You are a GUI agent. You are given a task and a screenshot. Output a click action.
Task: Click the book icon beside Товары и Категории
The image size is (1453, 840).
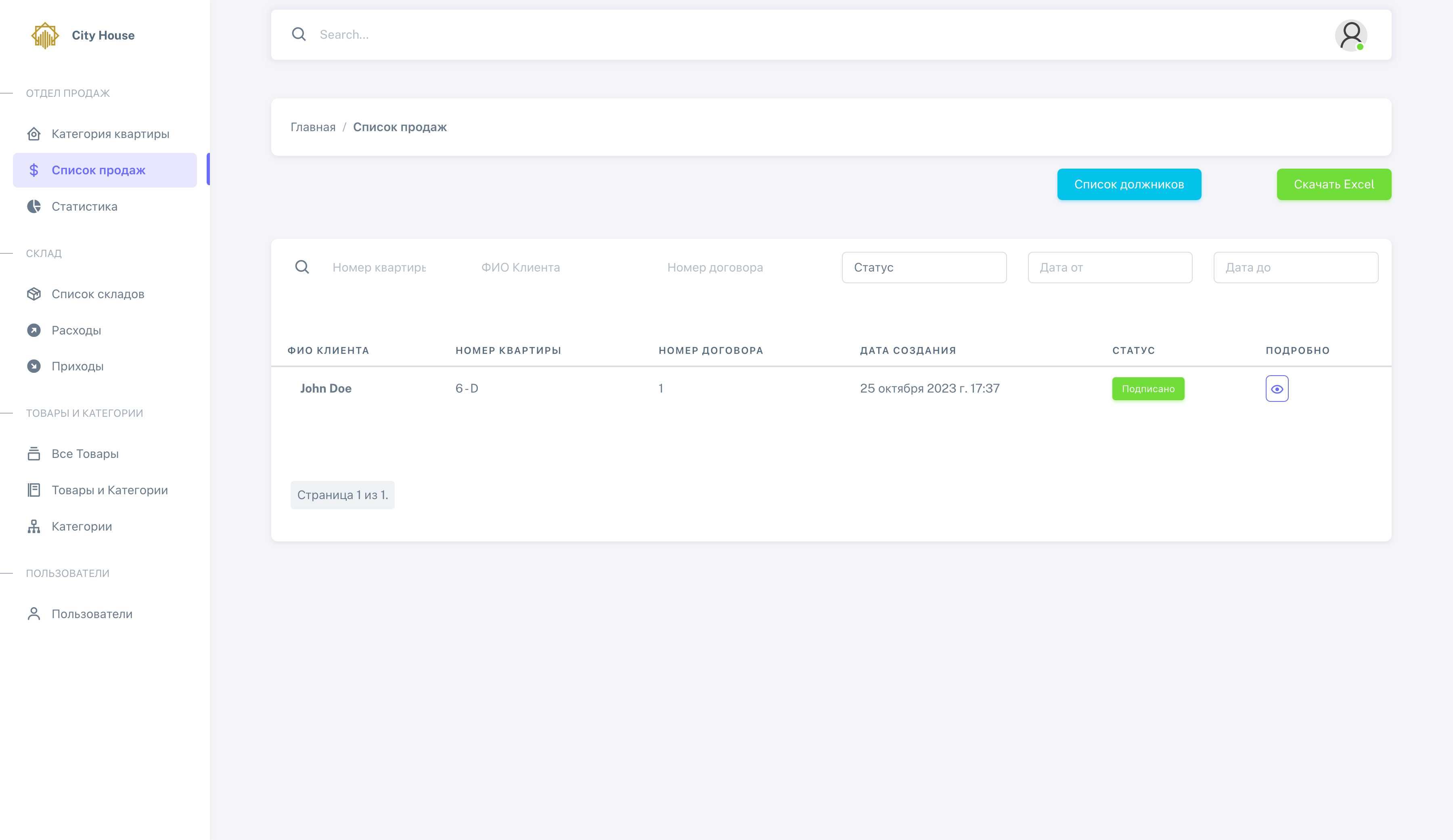click(34, 490)
